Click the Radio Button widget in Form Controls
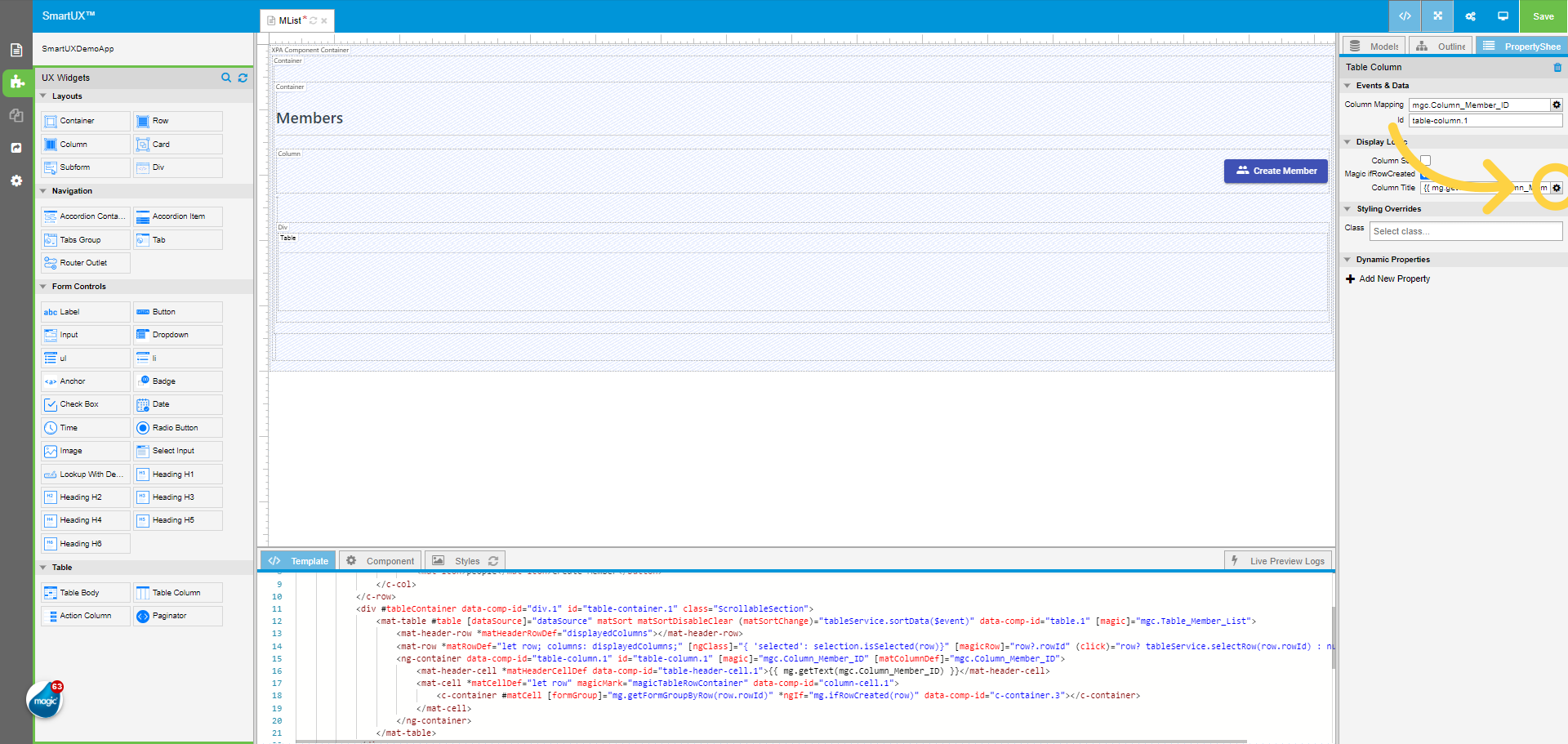This screenshot has height=744, width=1568. click(177, 427)
